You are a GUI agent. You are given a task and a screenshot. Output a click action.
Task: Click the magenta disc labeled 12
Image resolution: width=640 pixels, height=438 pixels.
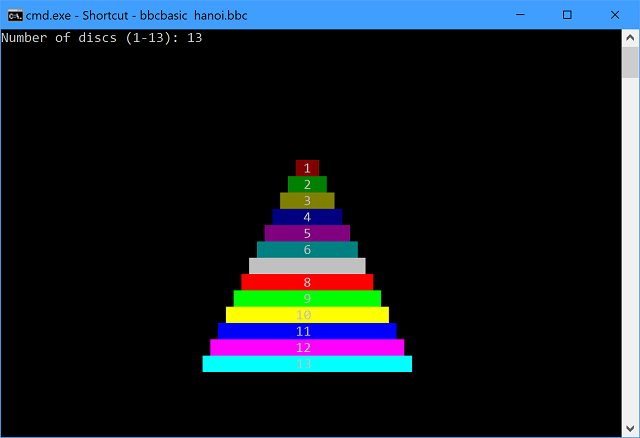click(307, 347)
